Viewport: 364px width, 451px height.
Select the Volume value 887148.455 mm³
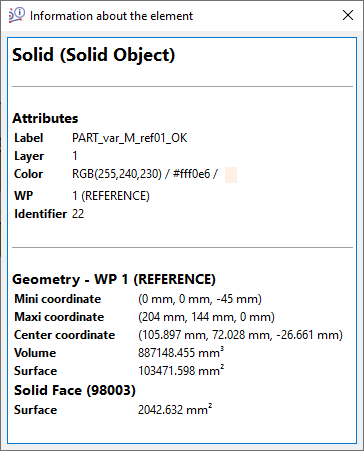click(x=181, y=353)
